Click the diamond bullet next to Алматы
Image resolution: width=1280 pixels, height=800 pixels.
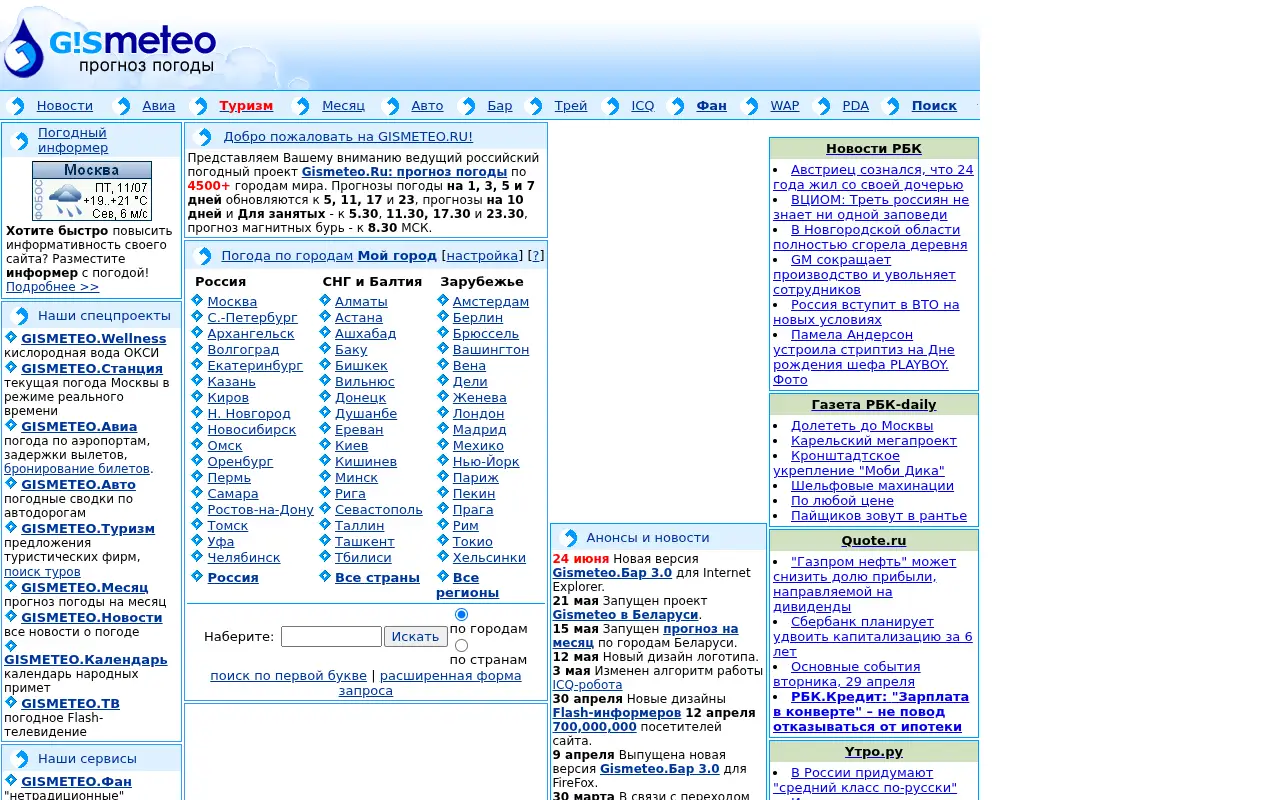pyautogui.click(x=325, y=300)
